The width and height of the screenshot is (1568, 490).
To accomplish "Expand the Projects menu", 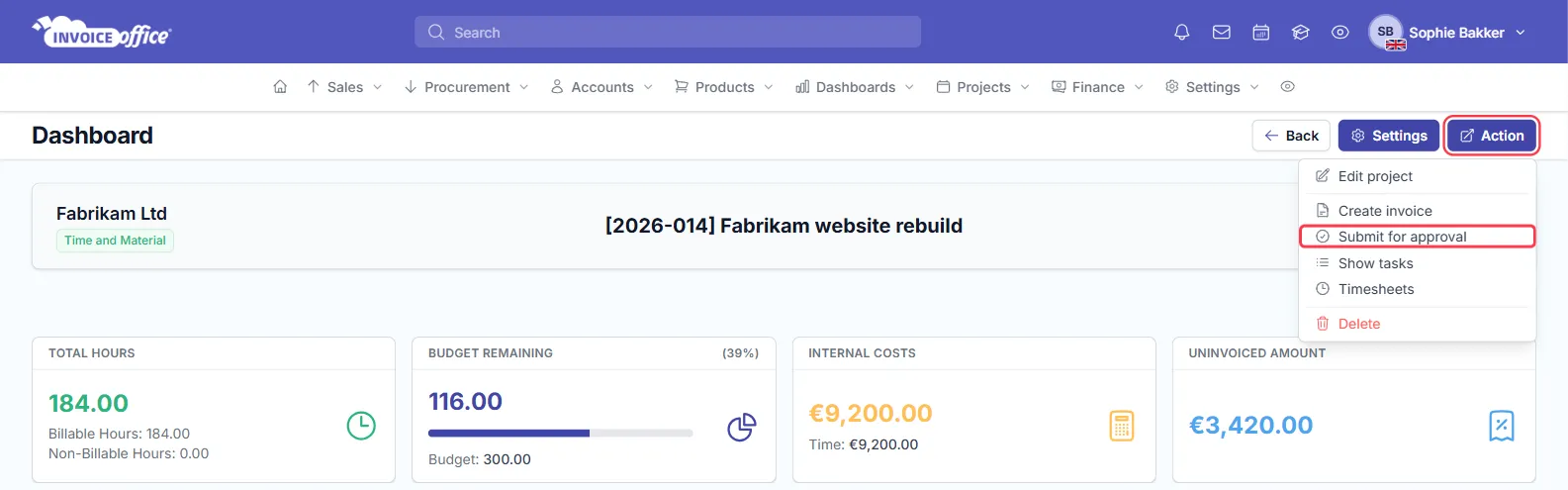I will point(983,87).
